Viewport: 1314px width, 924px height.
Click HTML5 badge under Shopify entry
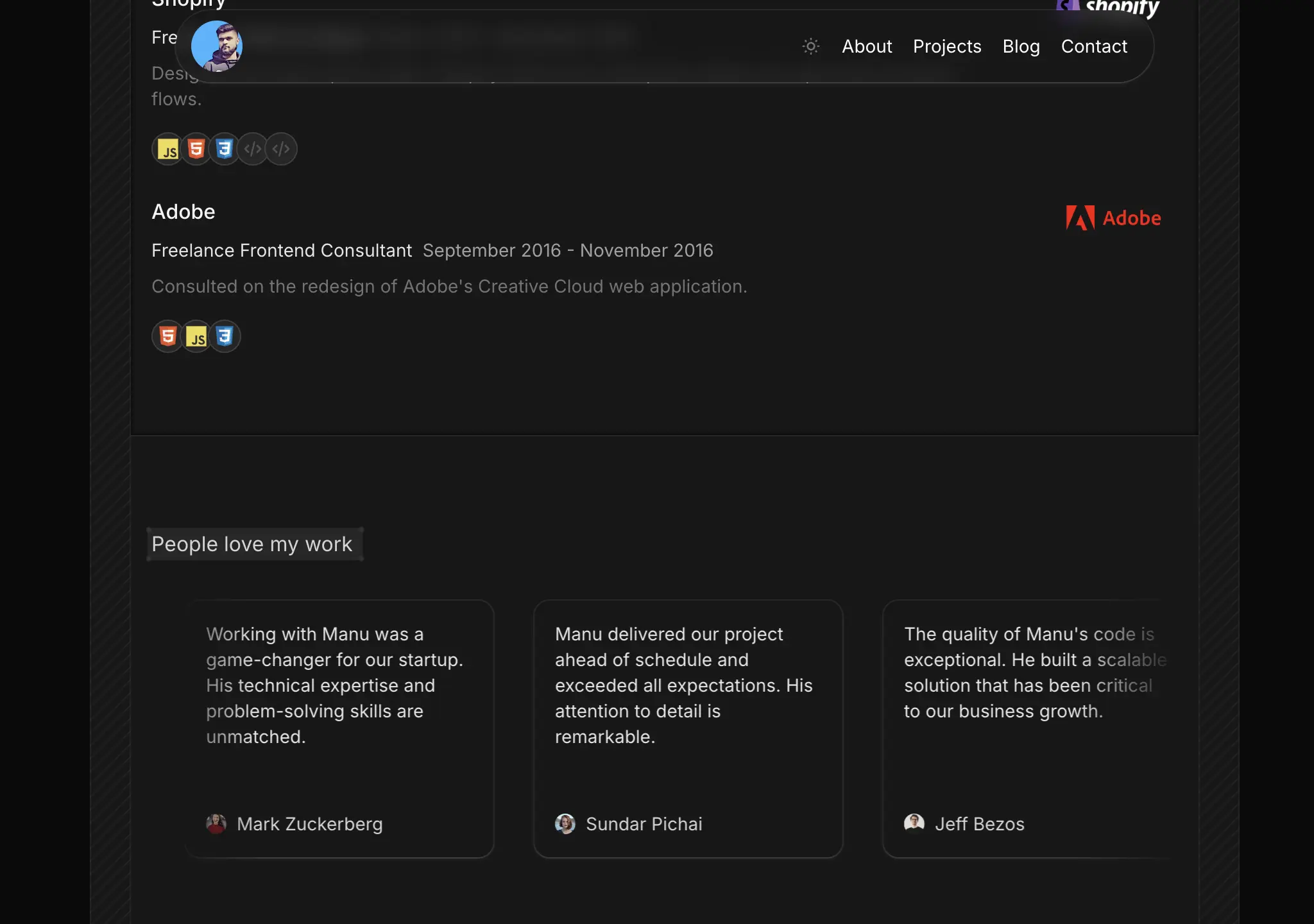pos(196,150)
